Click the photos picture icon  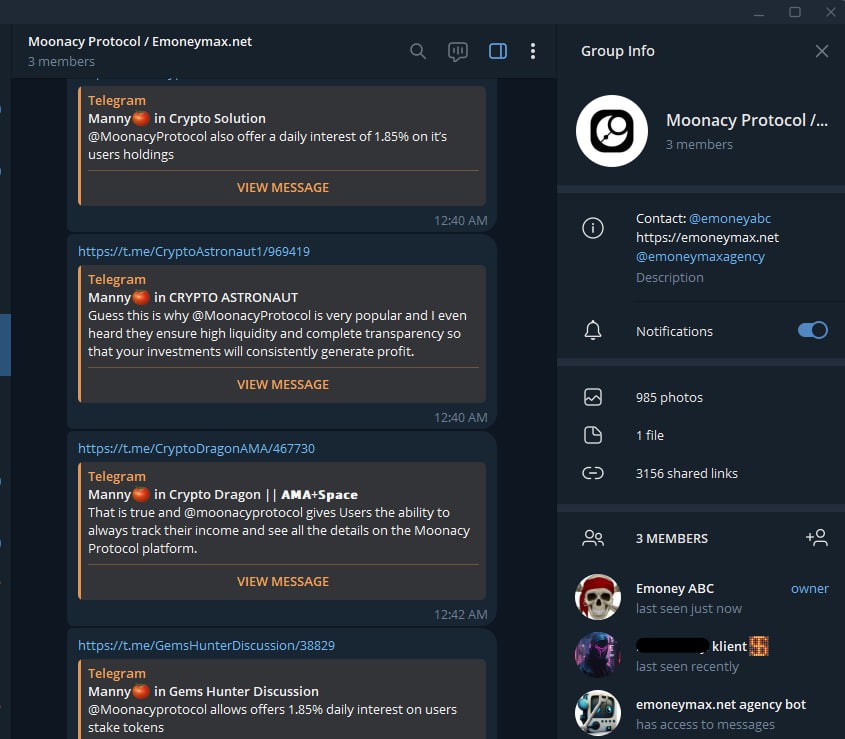coord(593,397)
